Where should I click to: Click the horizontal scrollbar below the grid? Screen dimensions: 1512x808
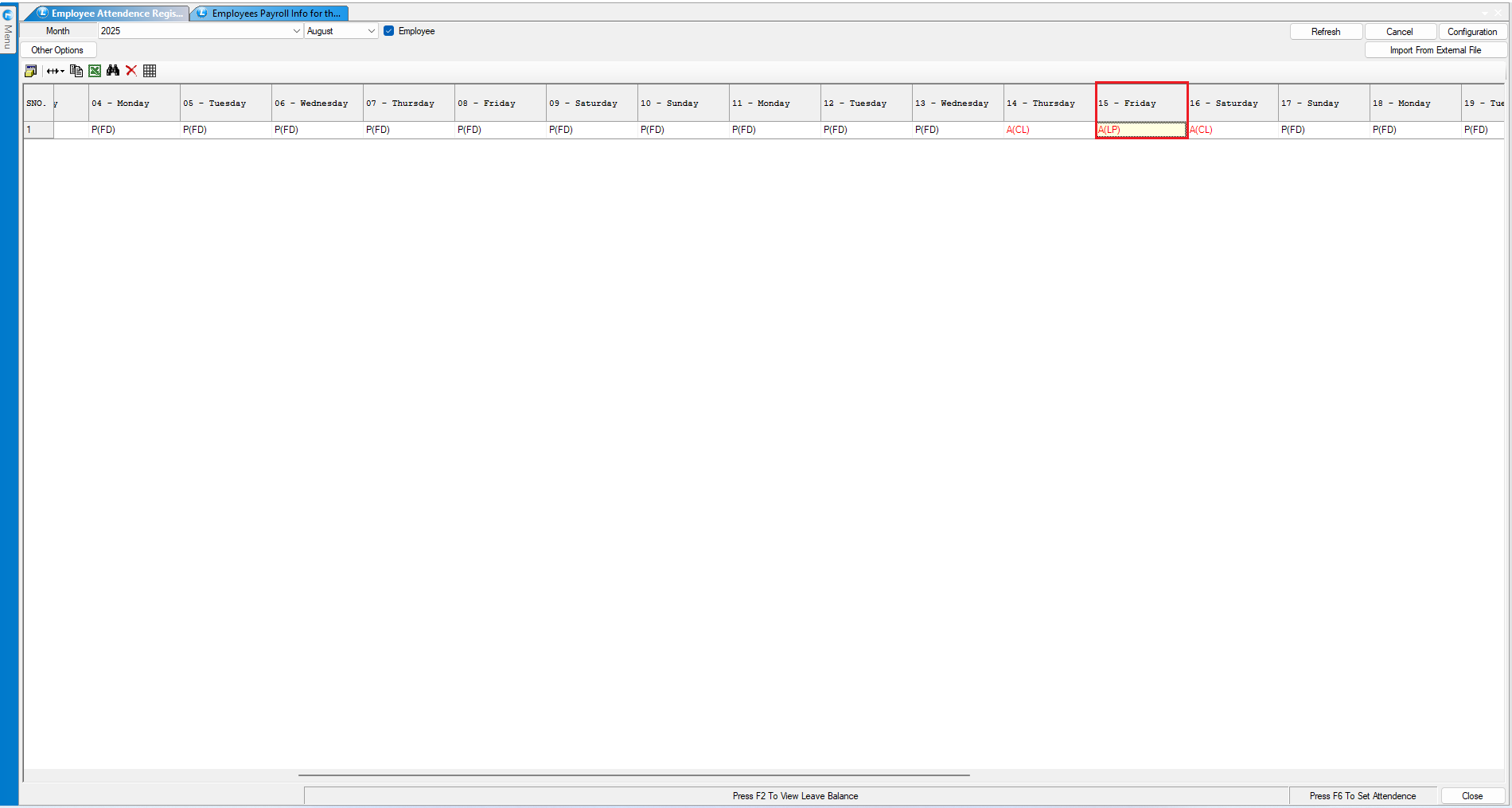(x=633, y=775)
